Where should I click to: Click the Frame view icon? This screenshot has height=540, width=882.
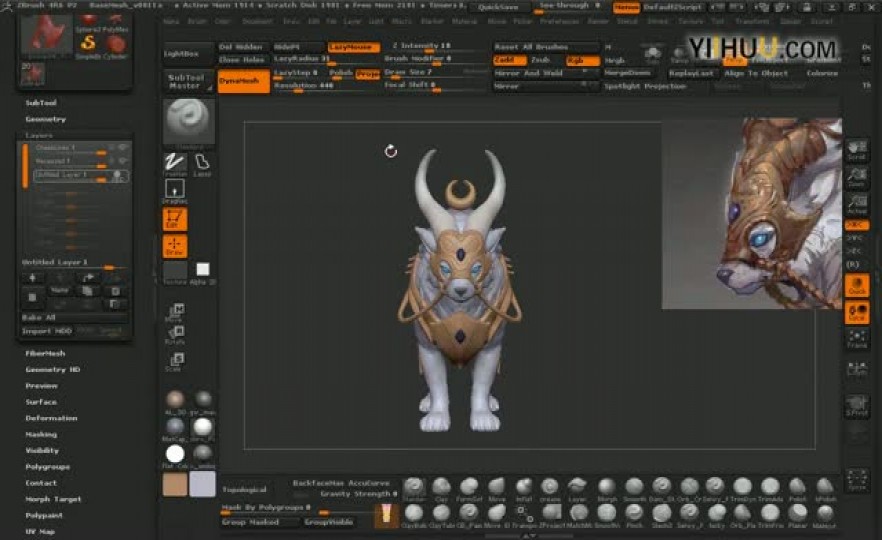(857, 339)
